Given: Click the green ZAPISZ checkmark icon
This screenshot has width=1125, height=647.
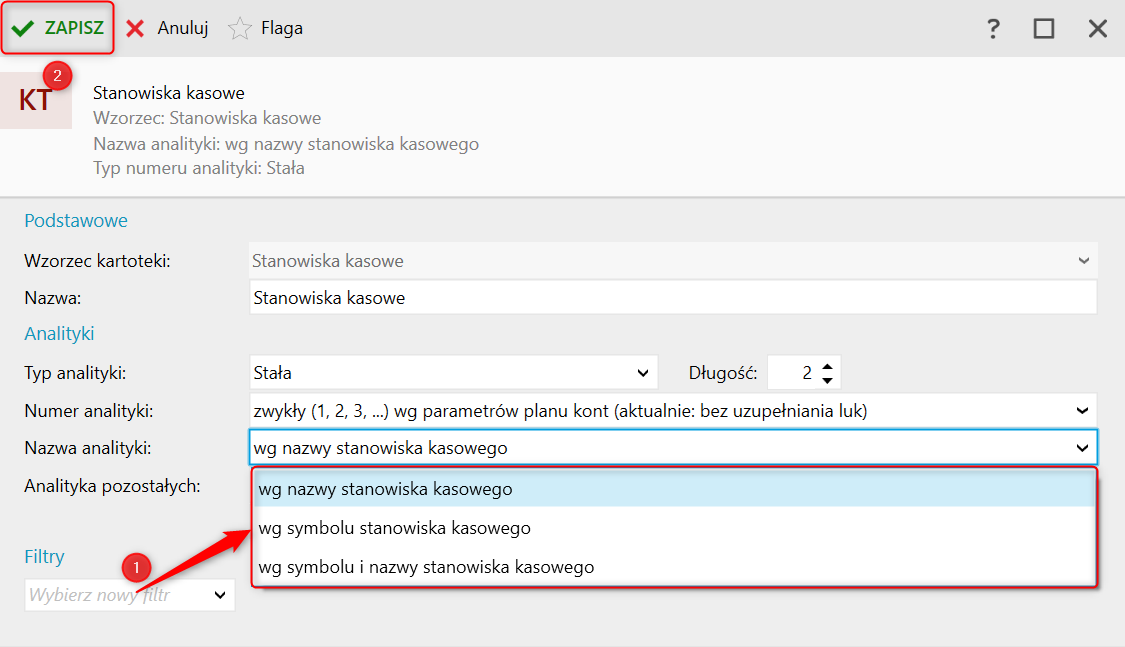Looking at the screenshot, I should (x=23, y=29).
